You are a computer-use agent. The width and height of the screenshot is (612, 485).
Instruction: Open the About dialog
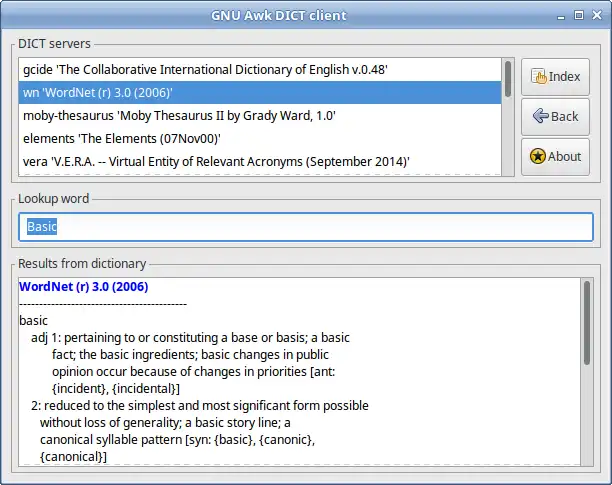pos(555,156)
